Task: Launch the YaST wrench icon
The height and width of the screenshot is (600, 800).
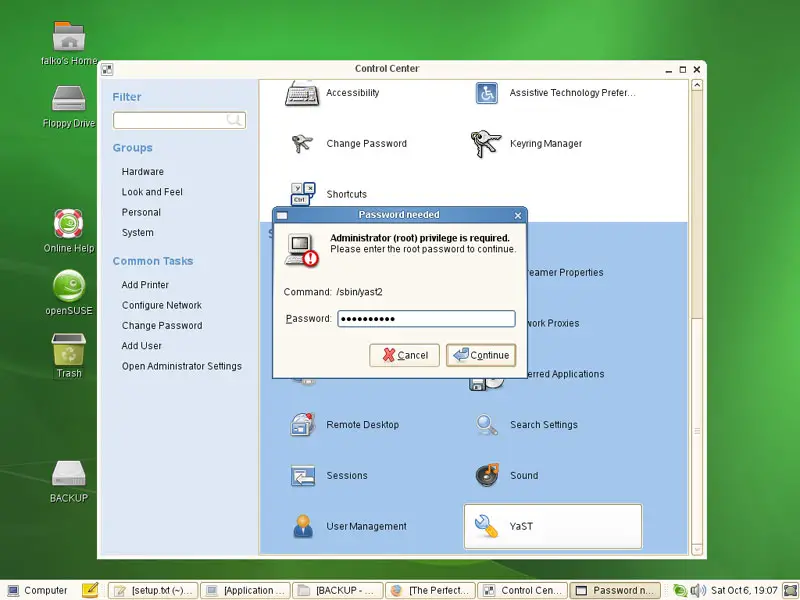Action: (486, 527)
